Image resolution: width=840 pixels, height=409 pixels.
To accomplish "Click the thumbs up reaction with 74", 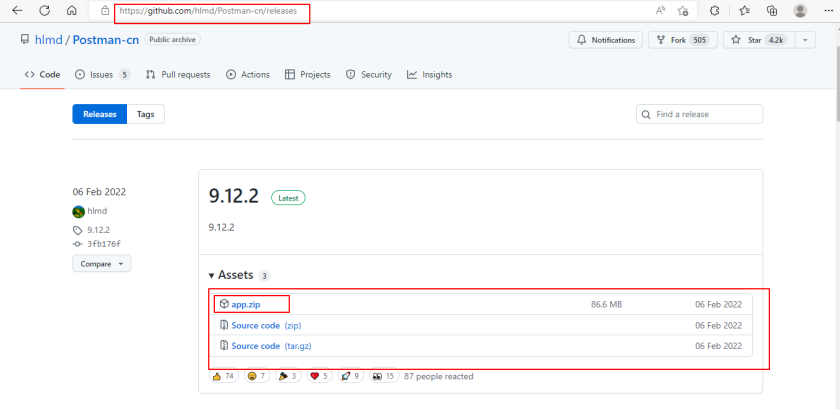I will point(223,376).
